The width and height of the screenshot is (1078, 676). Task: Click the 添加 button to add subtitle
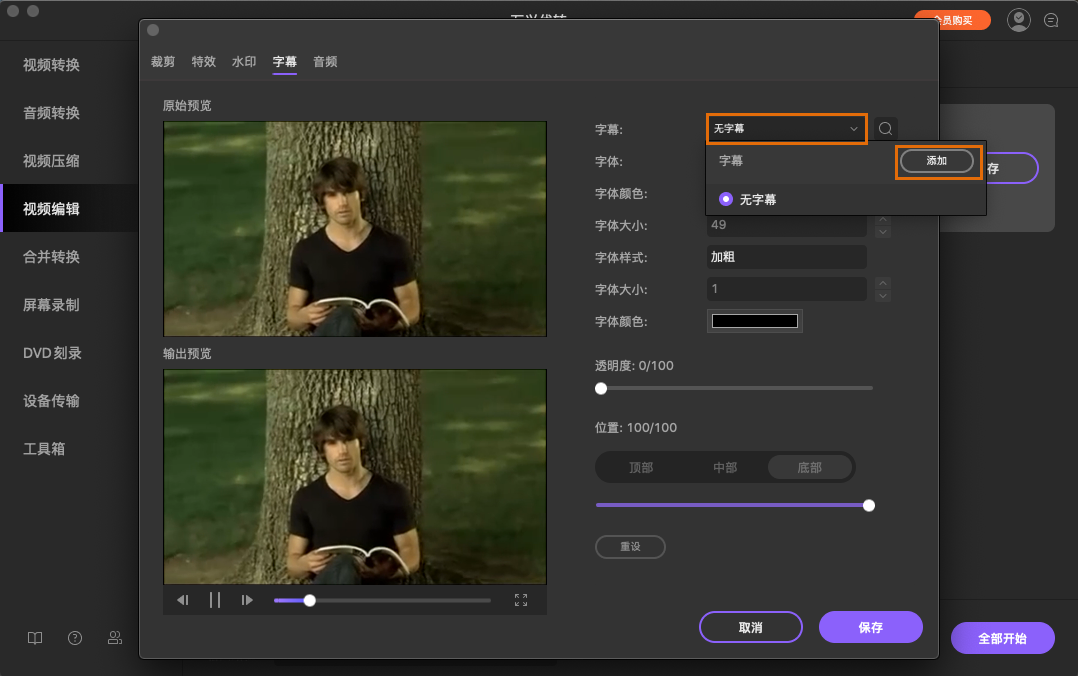click(937, 161)
